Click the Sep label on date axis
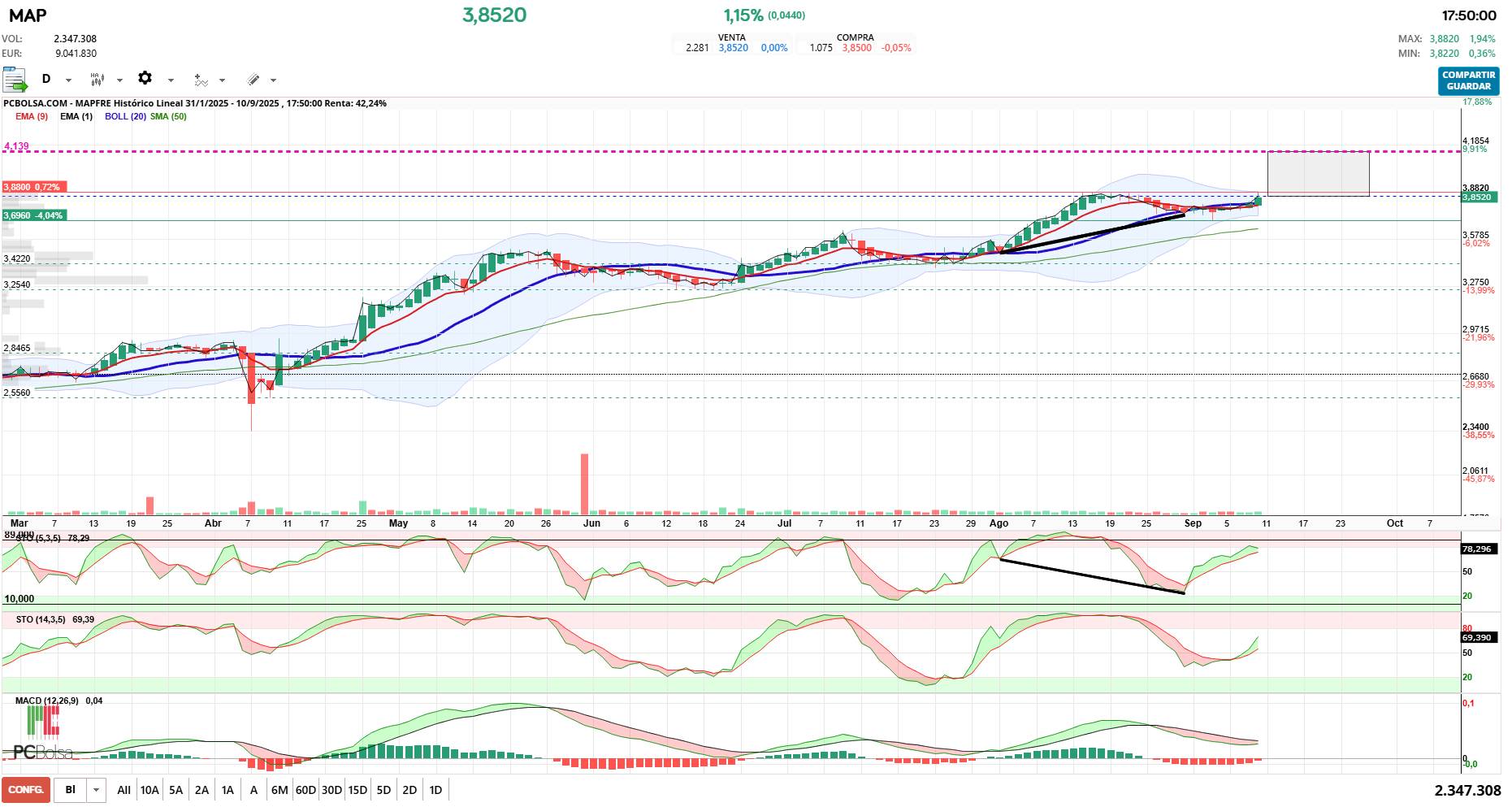The image size is (1512, 807). pos(1193,523)
